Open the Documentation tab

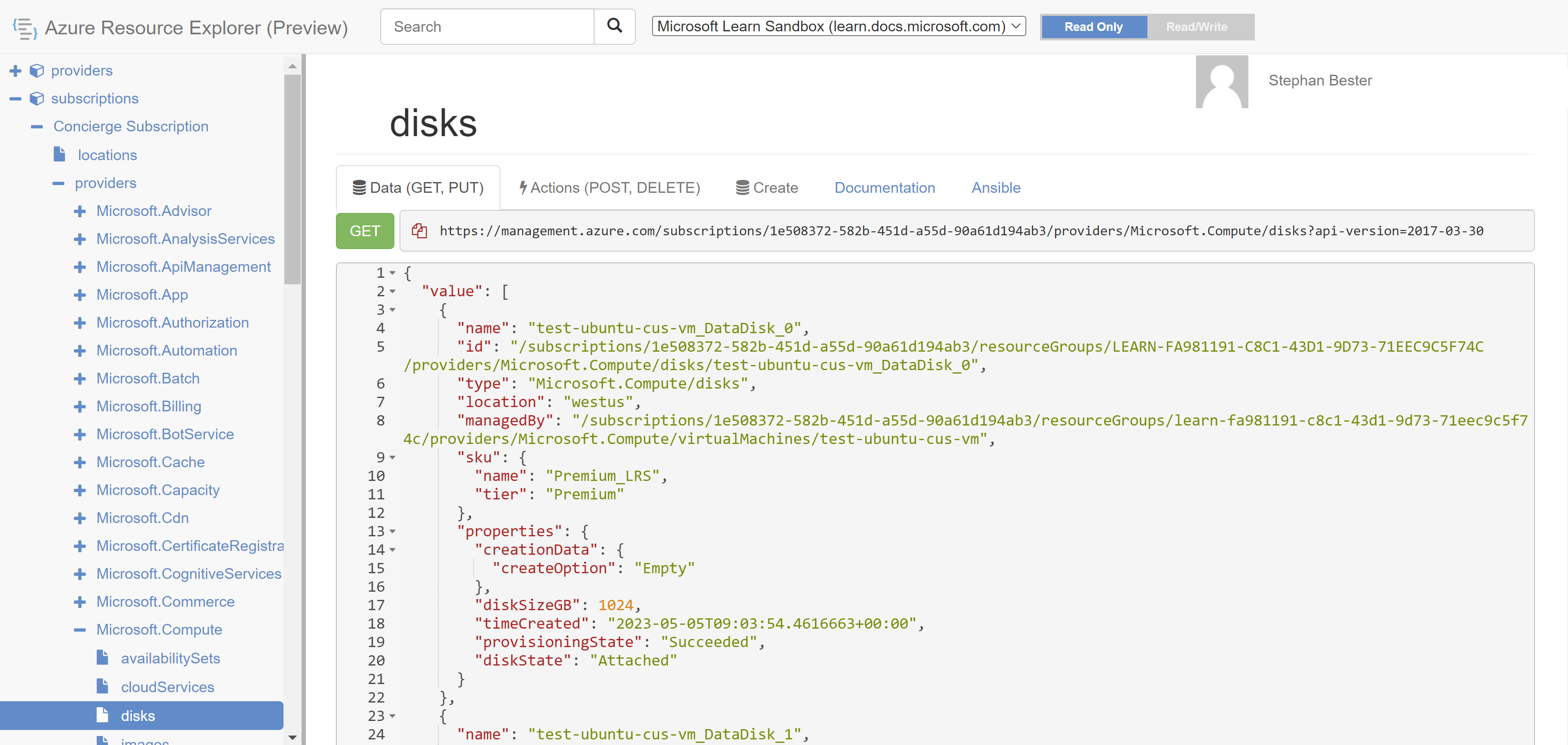(885, 188)
